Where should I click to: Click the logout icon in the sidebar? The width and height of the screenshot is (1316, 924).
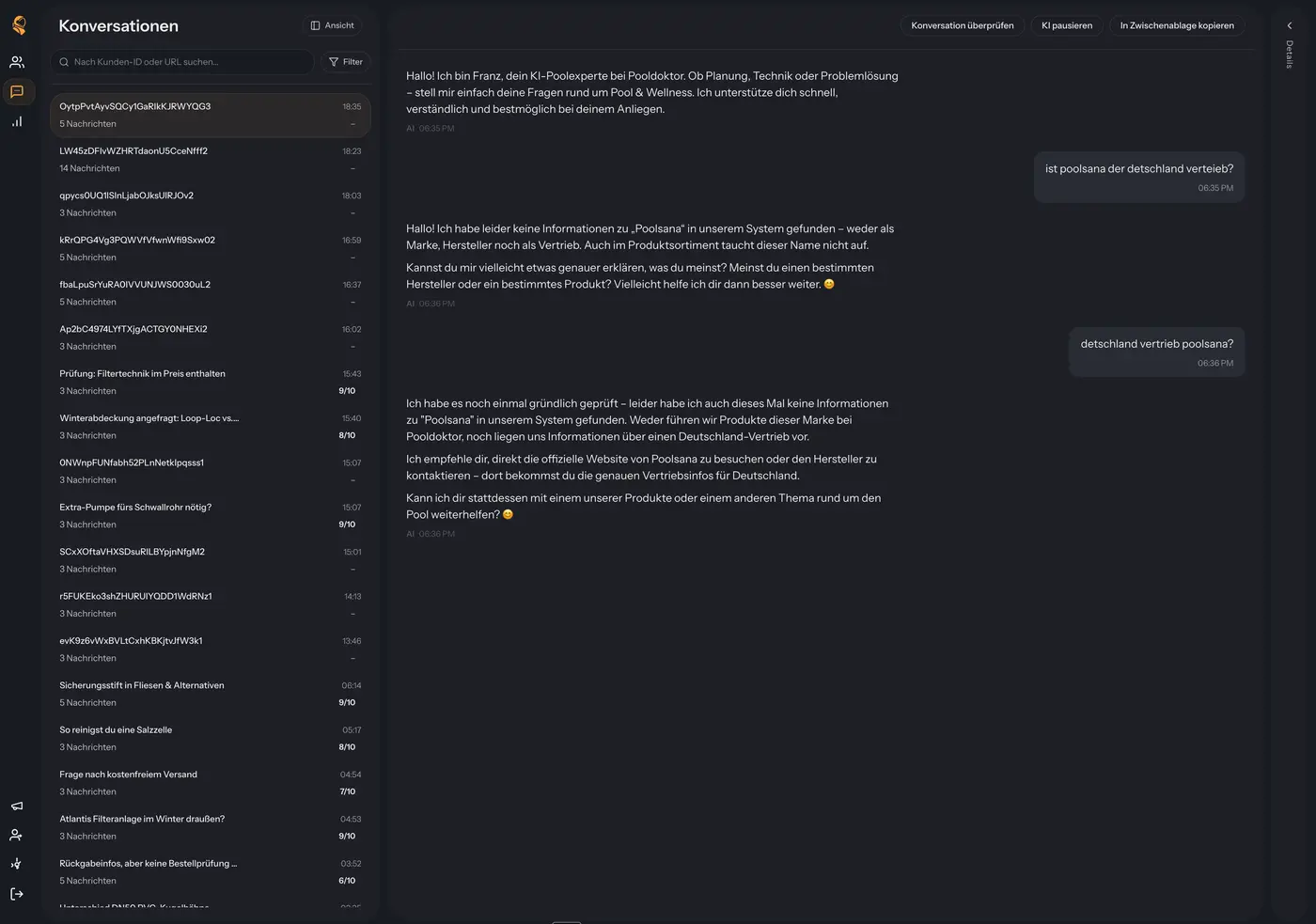(x=17, y=894)
